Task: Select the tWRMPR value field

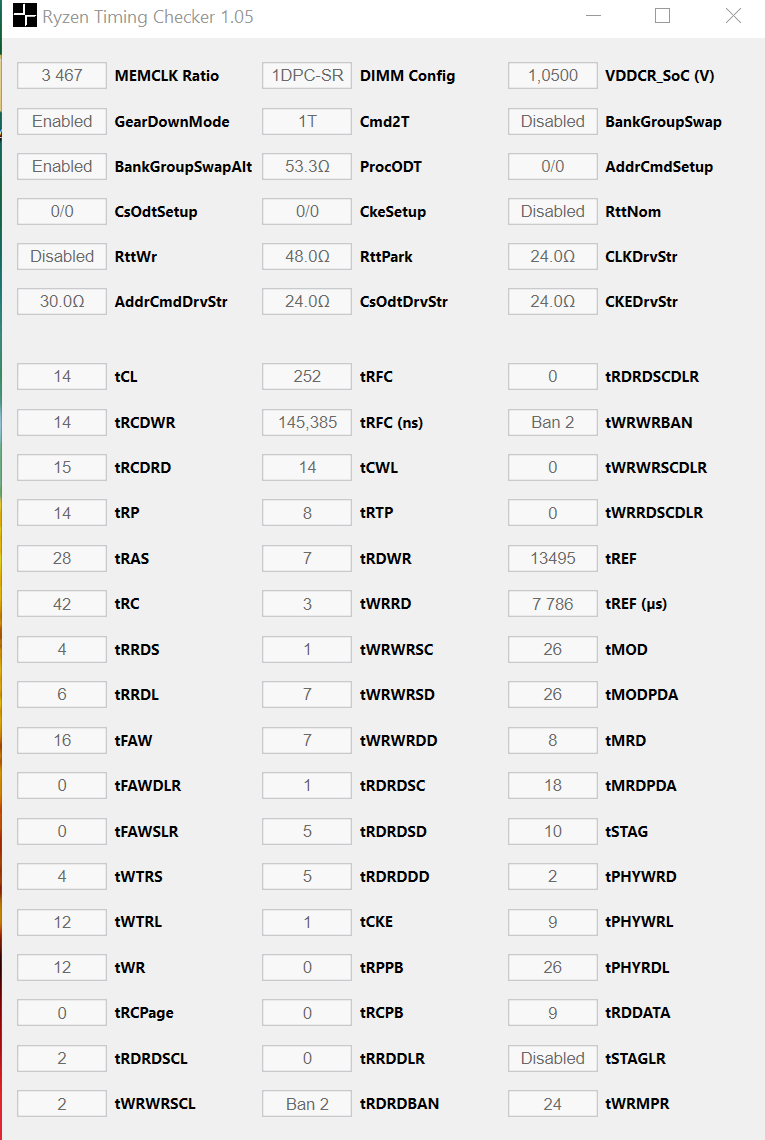Action: pyautogui.click(x=553, y=1104)
